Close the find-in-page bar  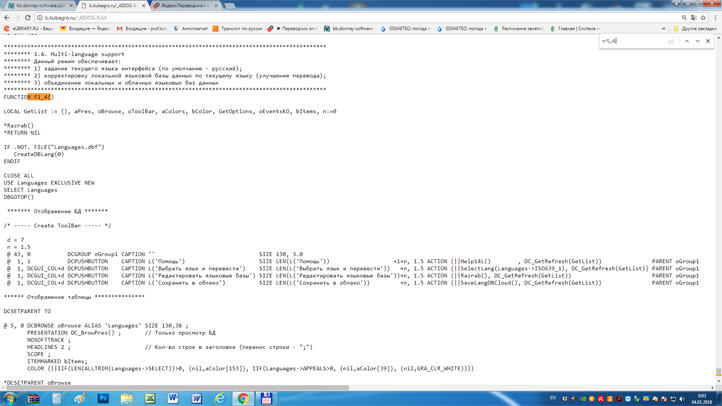[709, 41]
